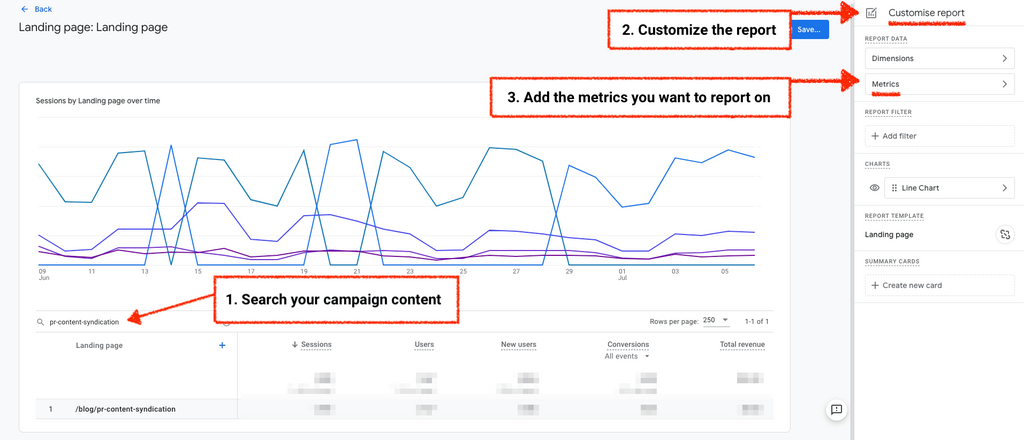Click the Back arrow icon

[x=25, y=9]
